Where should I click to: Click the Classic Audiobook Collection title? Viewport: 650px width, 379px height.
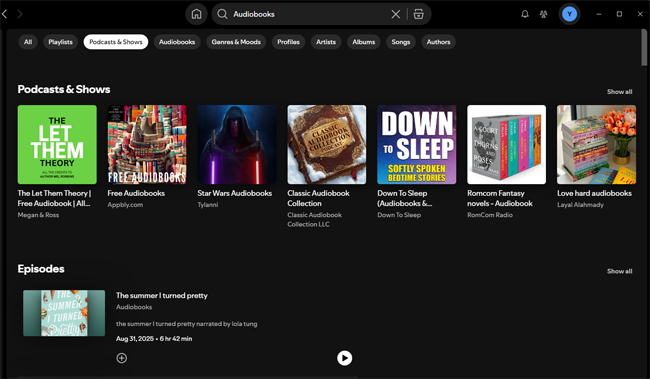[318, 198]
